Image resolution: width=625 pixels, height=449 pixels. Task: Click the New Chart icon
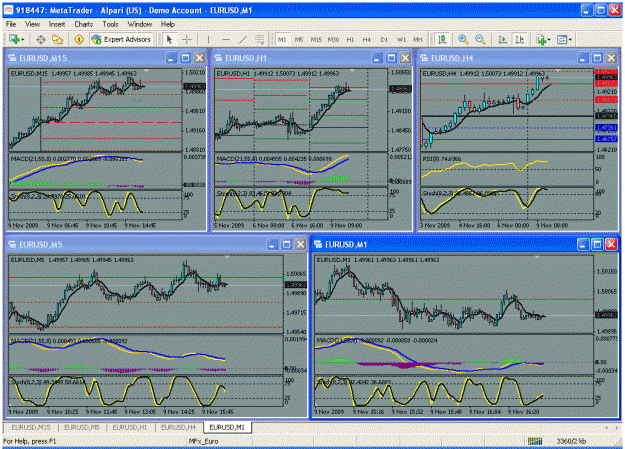coord(14,39)
